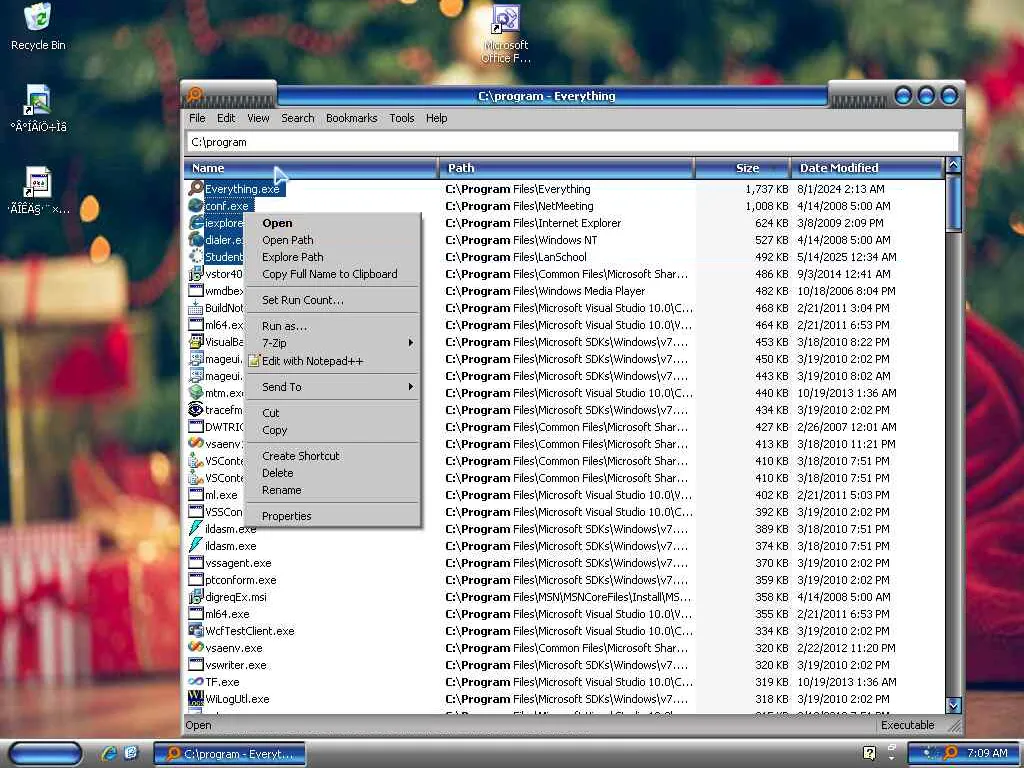Image resolution: width=1024 pixels, height=768 pixels.
Task: Click the second quick launch taskbar icon
Action: click(x=131, y=753)
